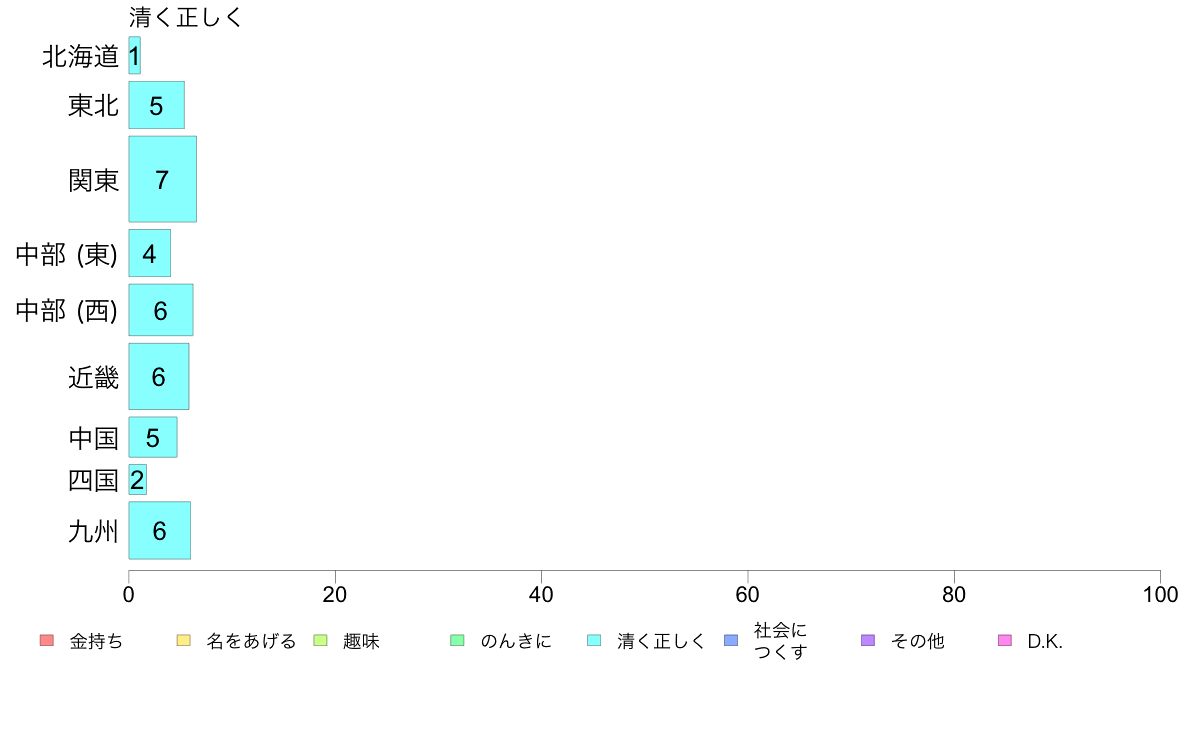Select the 近畿 bar showing 6
This screenshot has height=736, width=1188.
pos(158,376)
